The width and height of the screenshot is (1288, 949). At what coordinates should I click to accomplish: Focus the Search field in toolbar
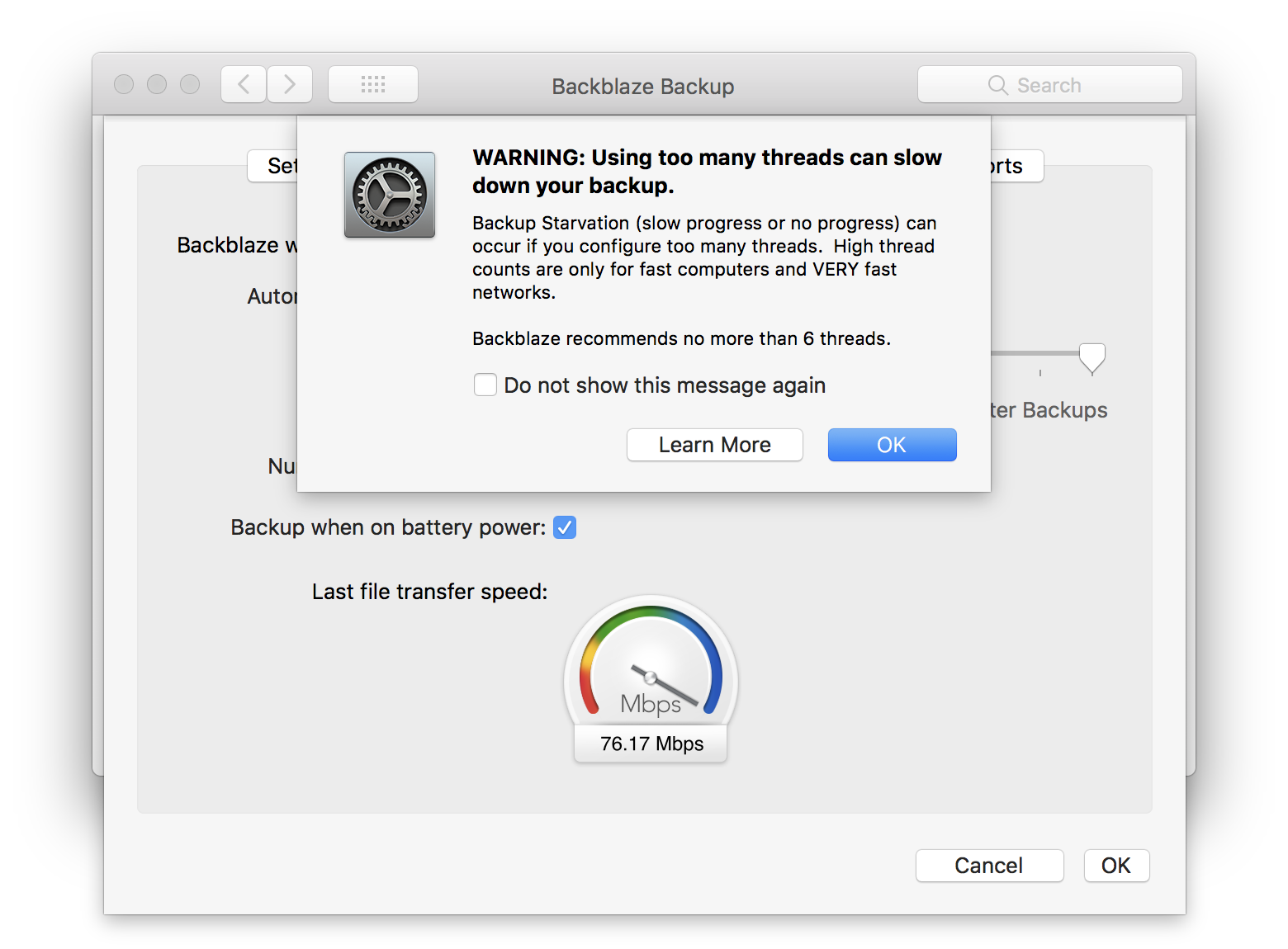[x=1050, y=84]
